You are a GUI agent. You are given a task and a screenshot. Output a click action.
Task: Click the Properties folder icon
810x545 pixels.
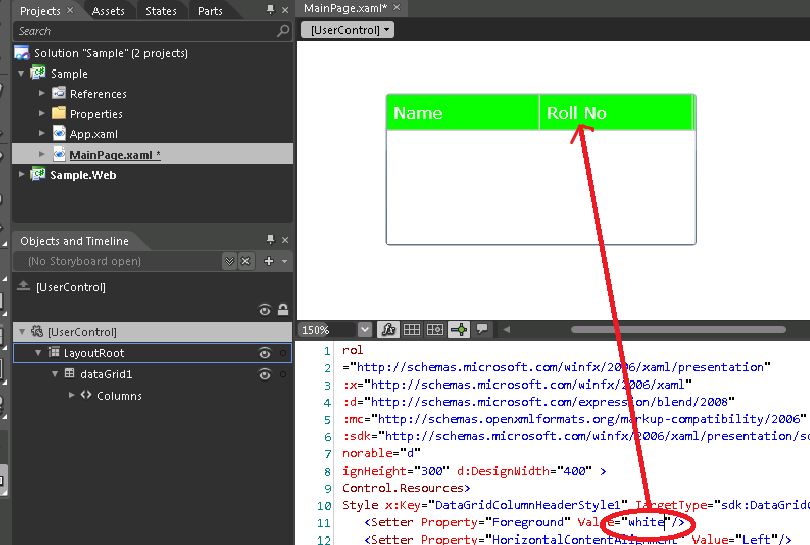tap(59, 113)
